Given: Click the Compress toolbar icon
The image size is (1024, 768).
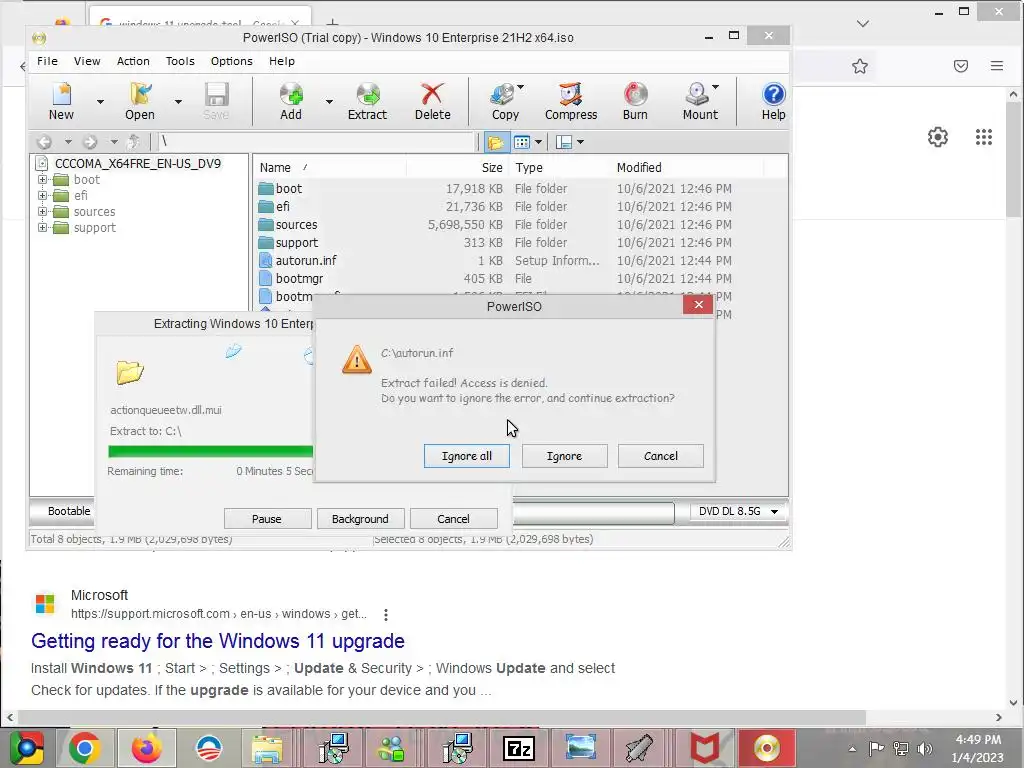Looking at the screenshot, I should 571,101.
